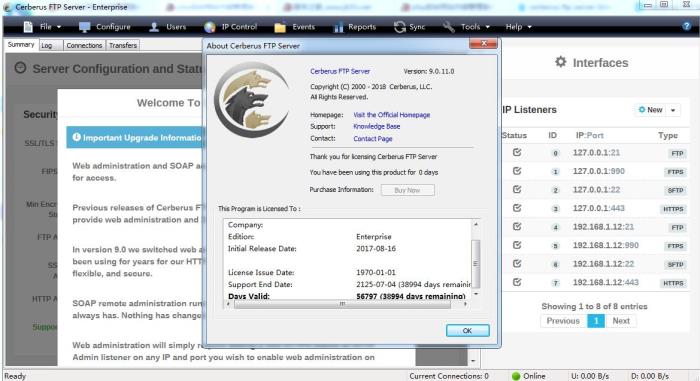The height and width of the screenshot is (381, 700).
Task: Sort listeners by ID column header
Action: point(552,135)
